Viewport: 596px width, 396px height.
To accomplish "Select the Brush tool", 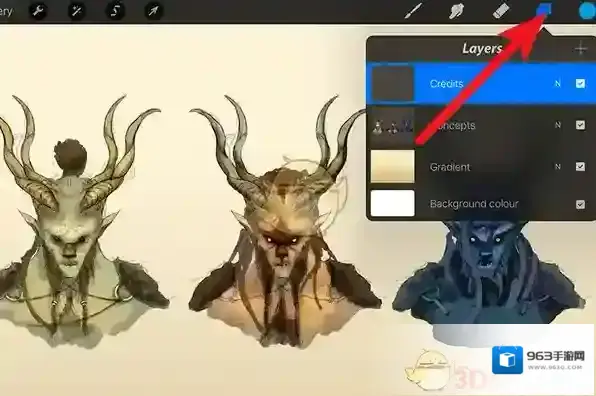I will pyautogui.click(x=413, y=10).
